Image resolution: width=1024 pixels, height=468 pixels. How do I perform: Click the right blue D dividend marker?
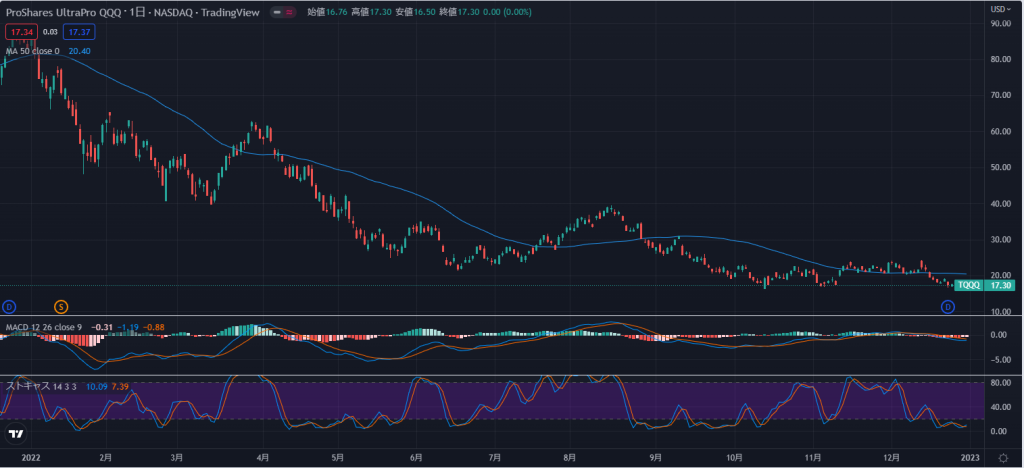pyautogui.click(x=948, y=306)
